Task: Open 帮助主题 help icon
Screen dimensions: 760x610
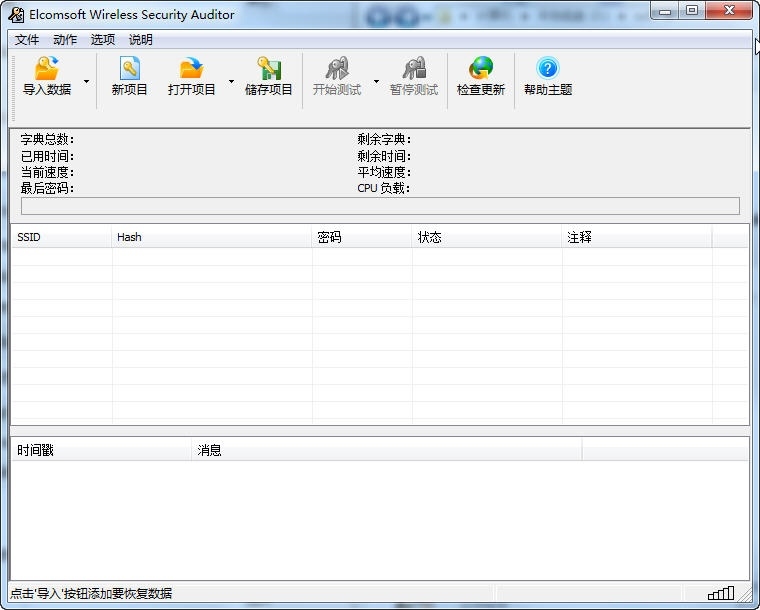Action: click(548, 68)
